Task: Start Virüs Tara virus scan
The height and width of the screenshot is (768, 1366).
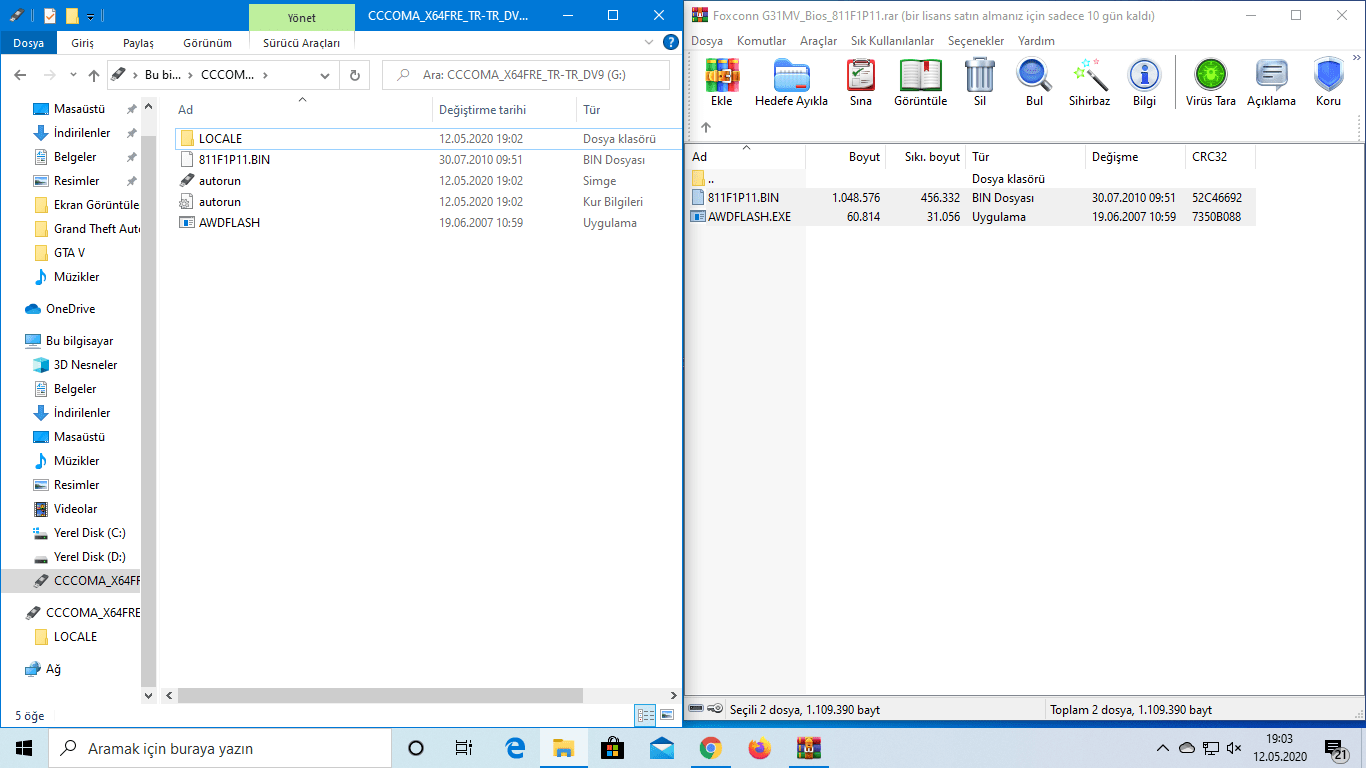Action: (1211, 82)
